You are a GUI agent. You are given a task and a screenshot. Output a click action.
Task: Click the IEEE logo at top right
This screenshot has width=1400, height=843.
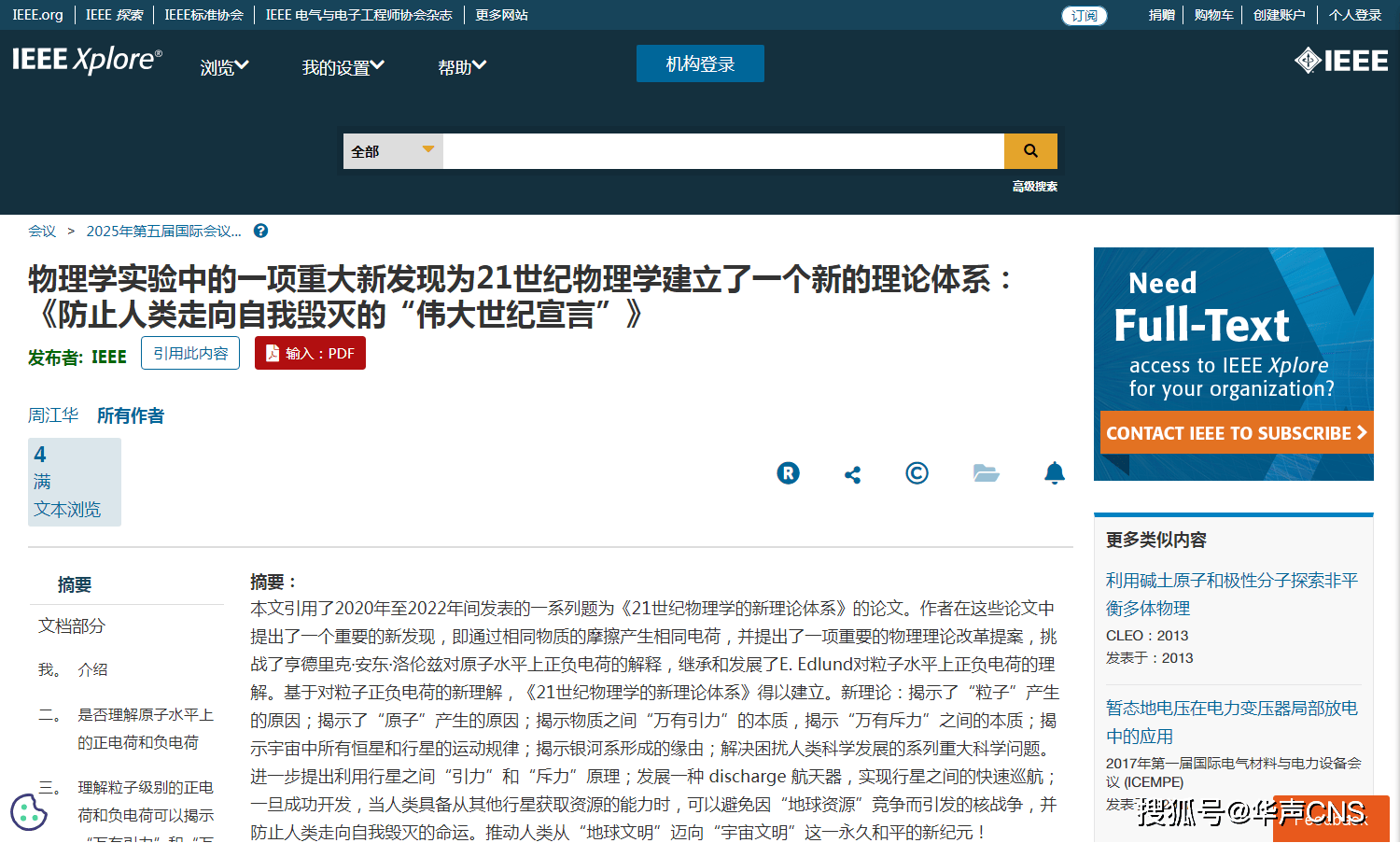pyautogui.click(x=1341, y=61)
